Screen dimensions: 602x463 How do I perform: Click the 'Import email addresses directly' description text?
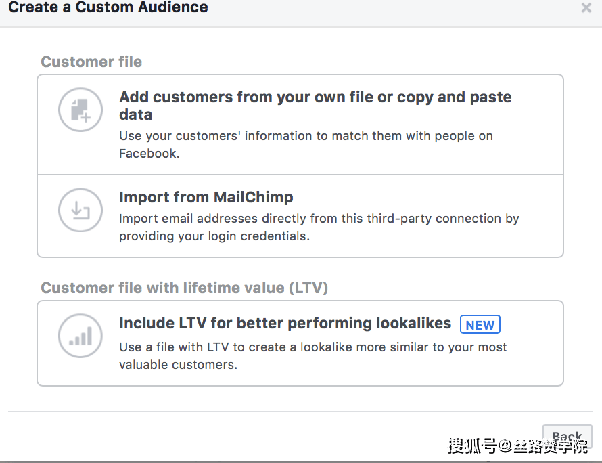coord(318,218)
